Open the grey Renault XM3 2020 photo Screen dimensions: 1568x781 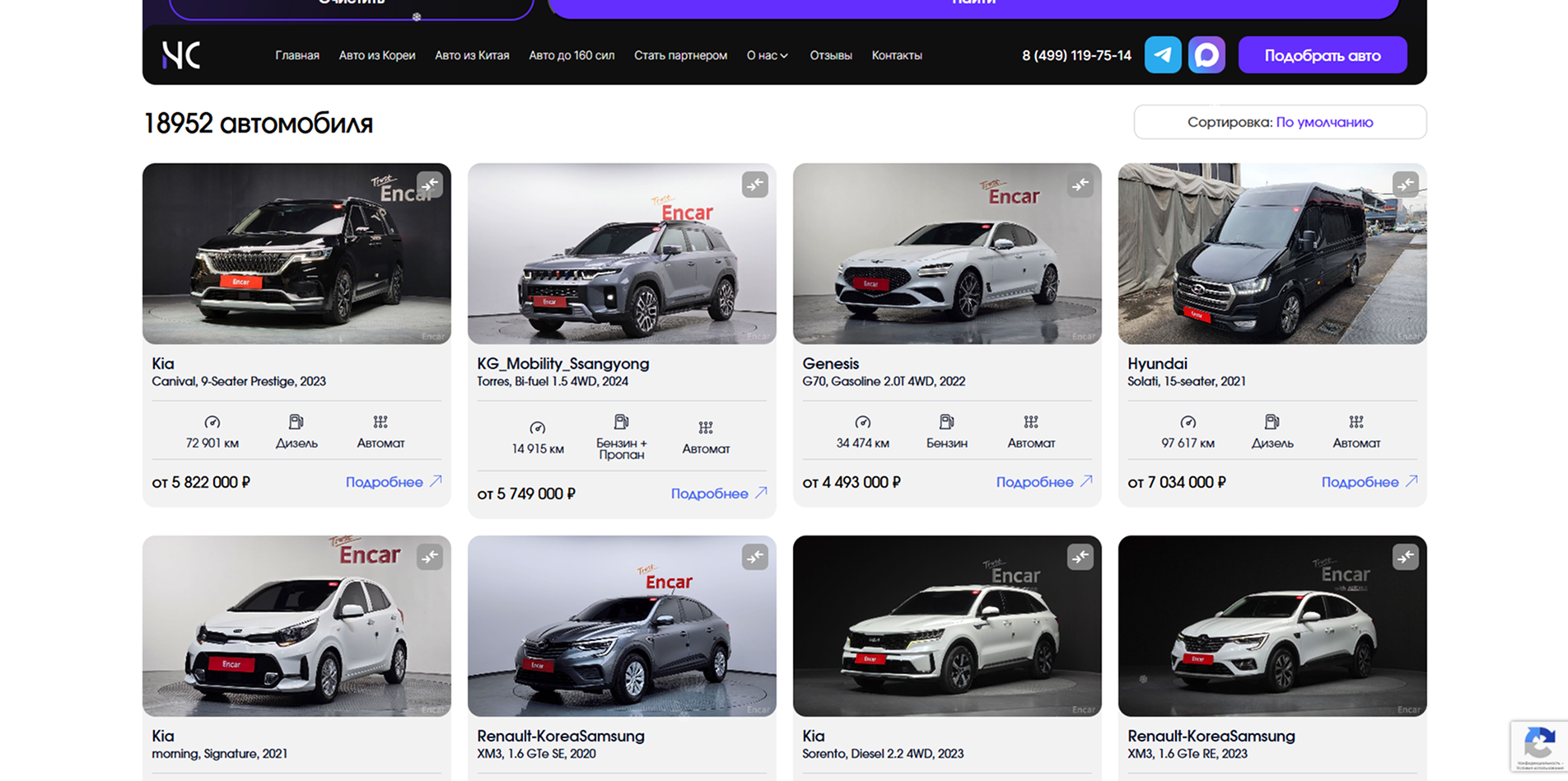tap(622, 626)
